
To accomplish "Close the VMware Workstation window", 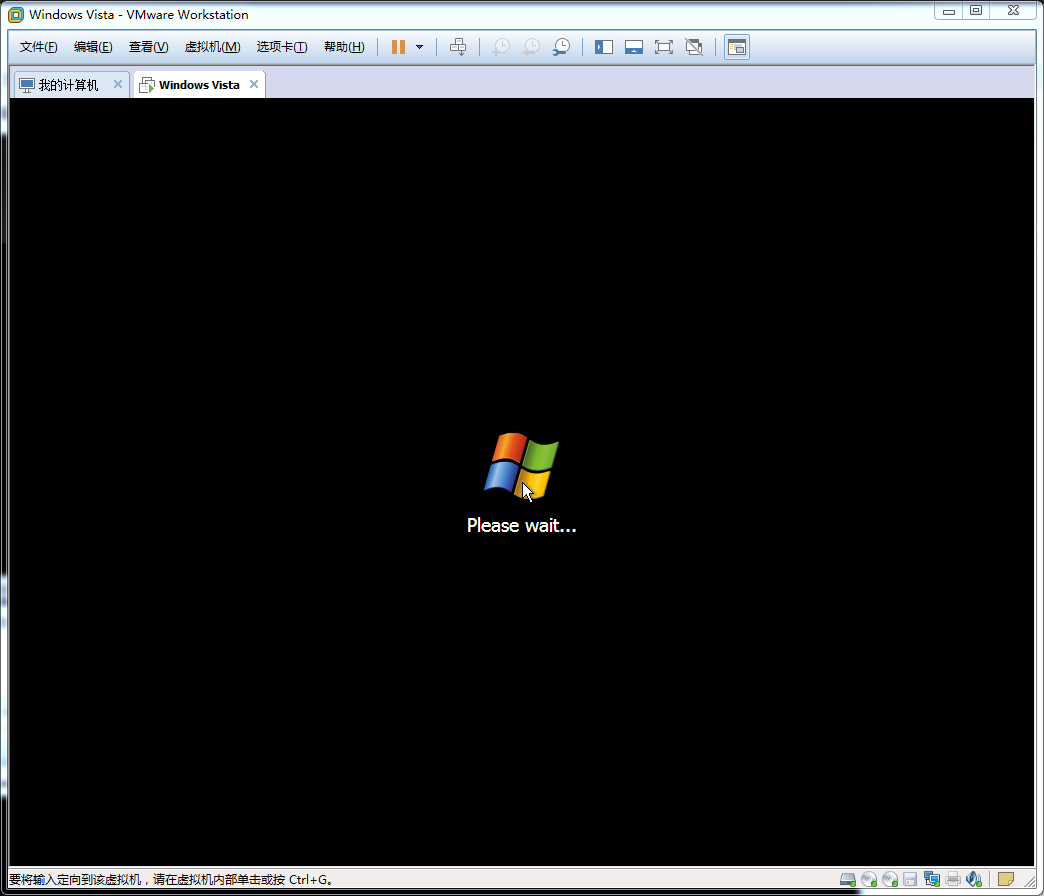I will tap(1013, 11).
